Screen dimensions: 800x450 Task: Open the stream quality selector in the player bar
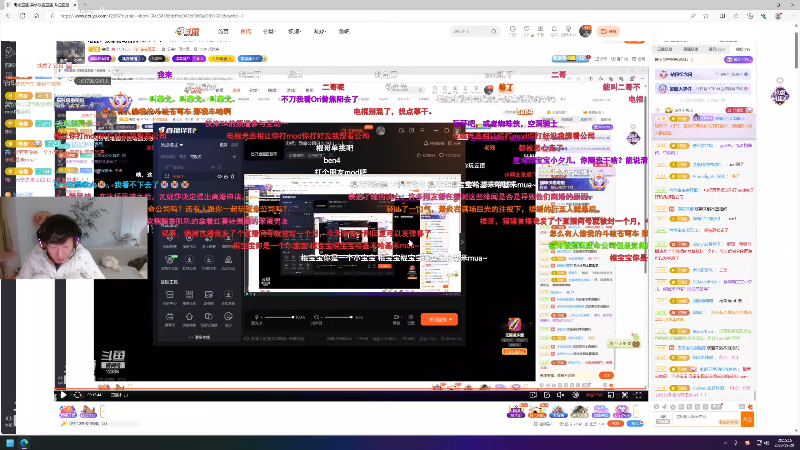[593, 395]
